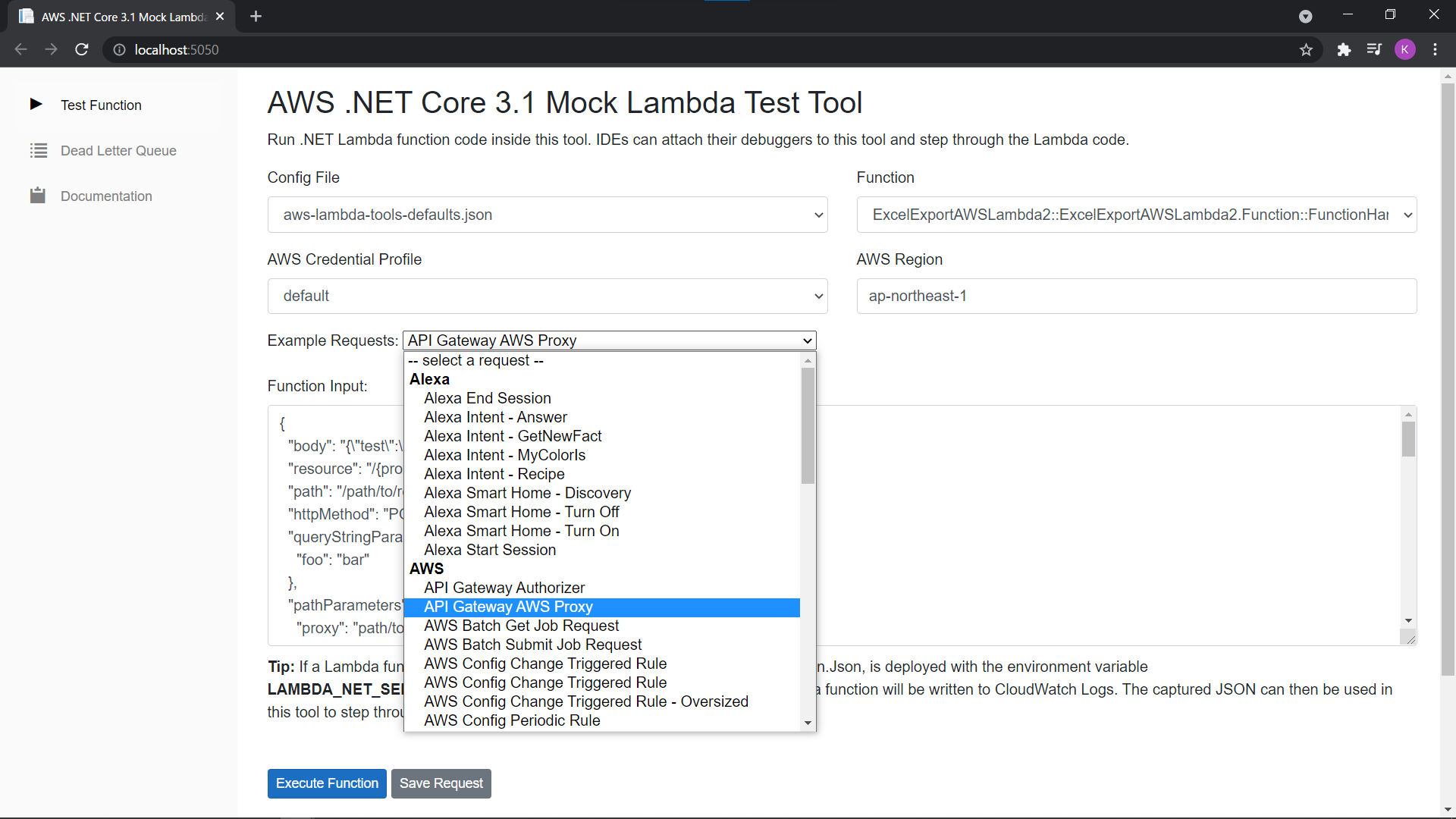Click the Save Request button
1456x819 pixels.
tap(441, 783)
